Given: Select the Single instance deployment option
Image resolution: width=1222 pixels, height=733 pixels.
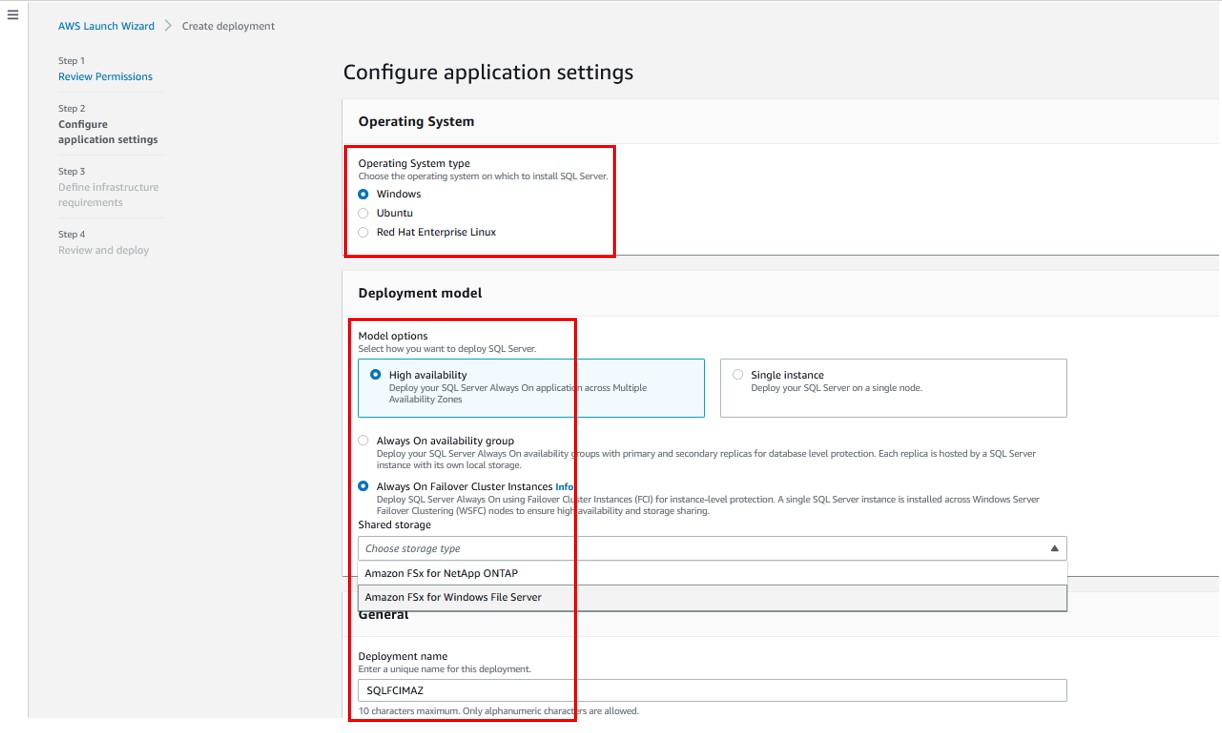Looking at the screenshot, I should pyautogui.click(x=893, y=388).
